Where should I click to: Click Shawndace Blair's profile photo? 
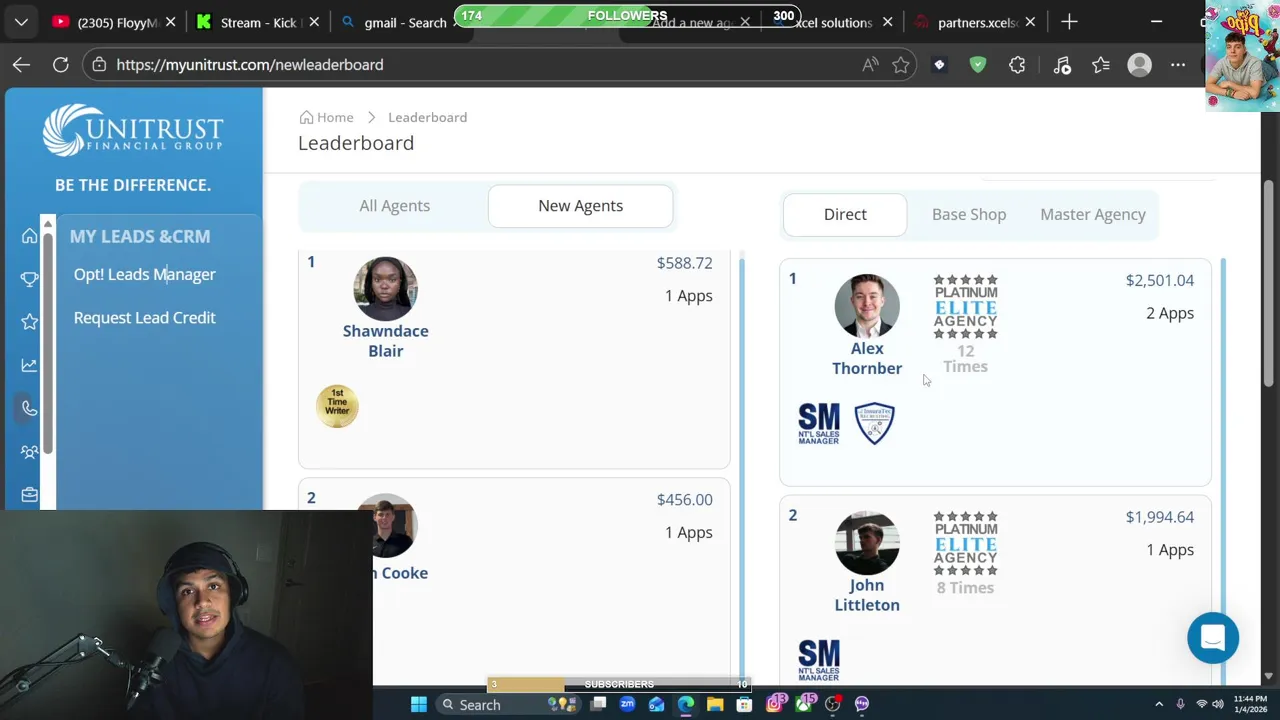pos(385,289)
